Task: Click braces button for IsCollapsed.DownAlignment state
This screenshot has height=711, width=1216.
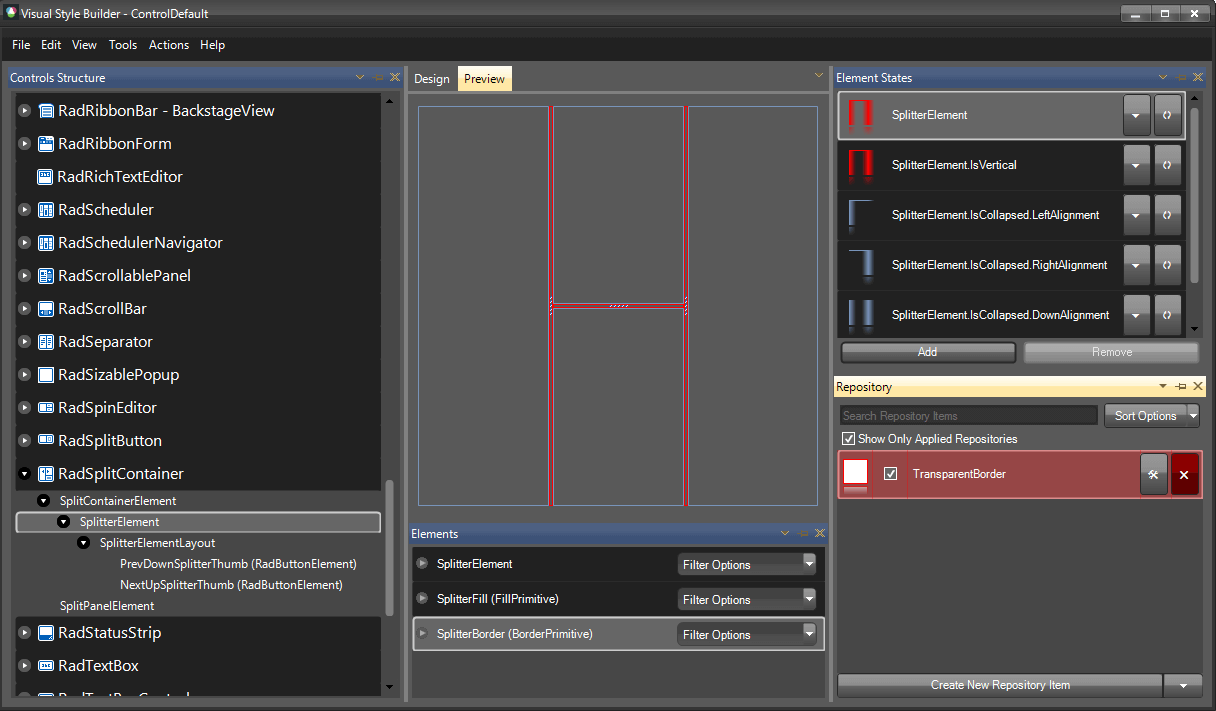Action: click(x=1167, y=315)
